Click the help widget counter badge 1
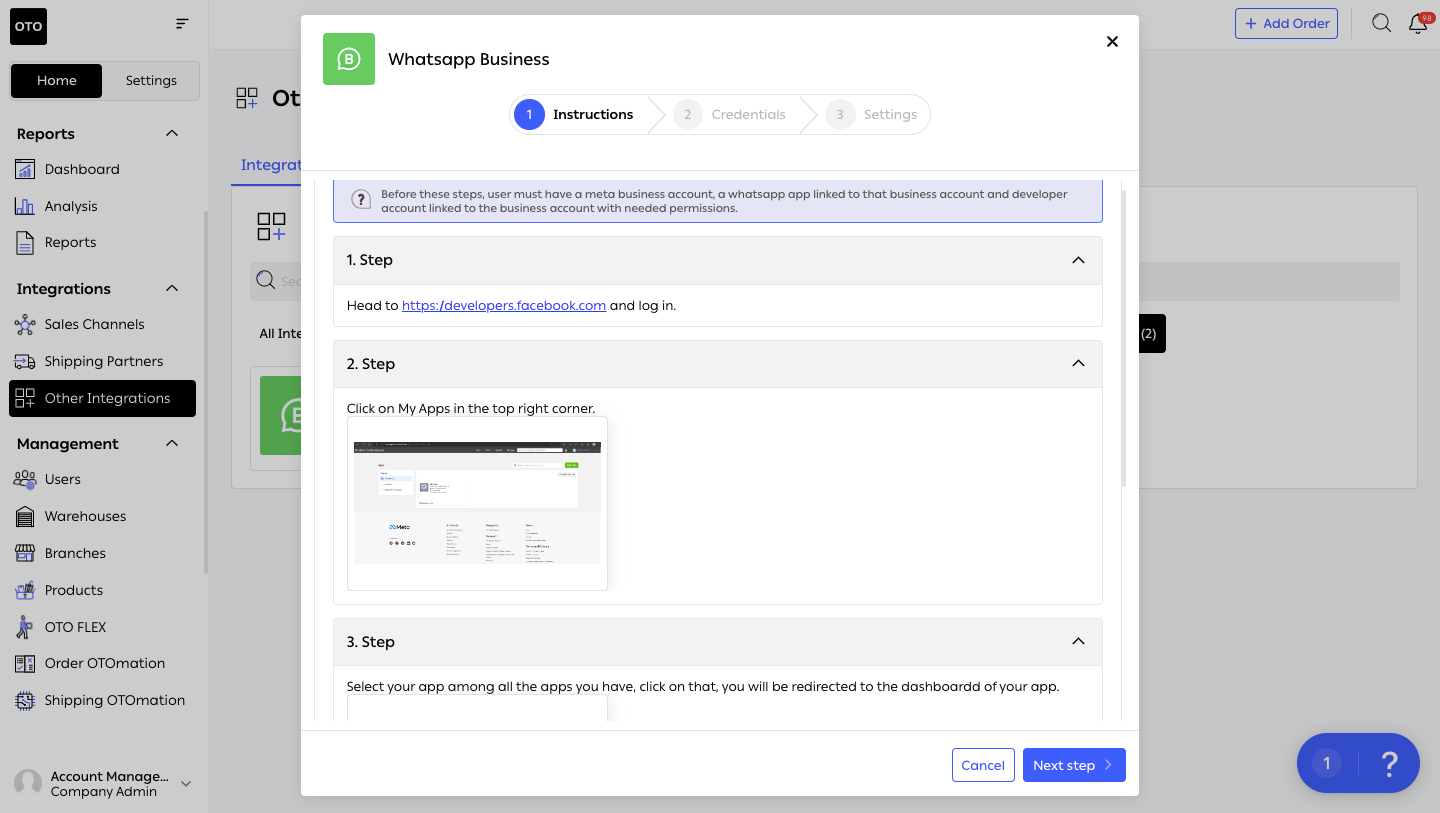 [1327, 764]
